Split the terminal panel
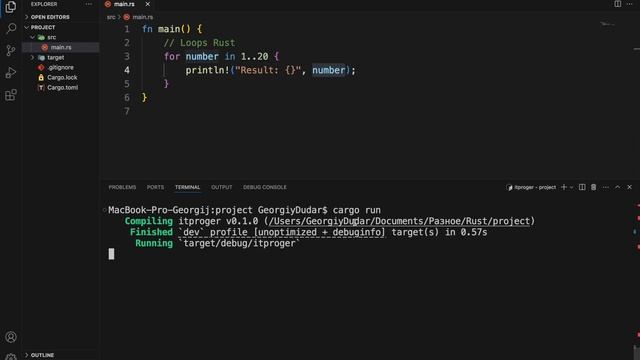Screen dimensions: 640x360 point(582,187)
